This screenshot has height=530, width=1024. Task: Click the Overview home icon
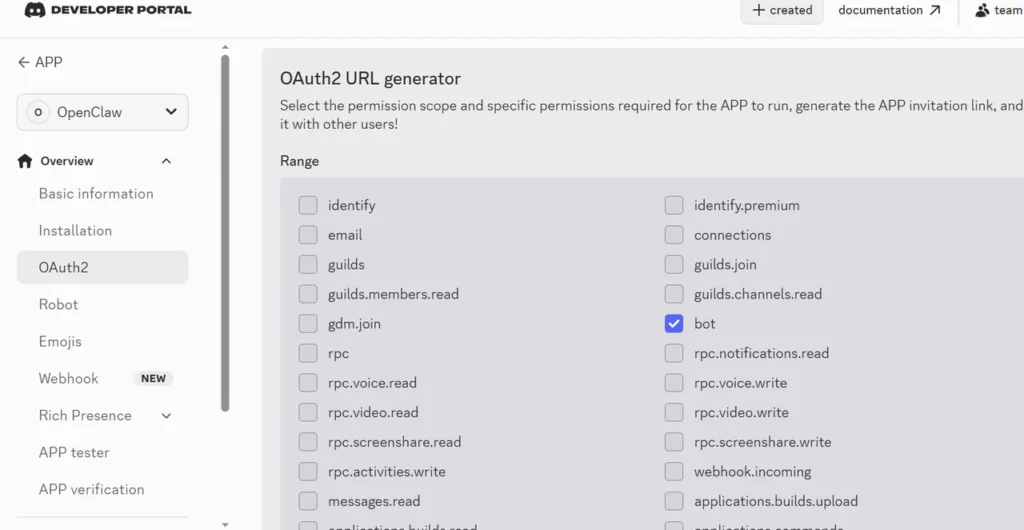point(25,161)
